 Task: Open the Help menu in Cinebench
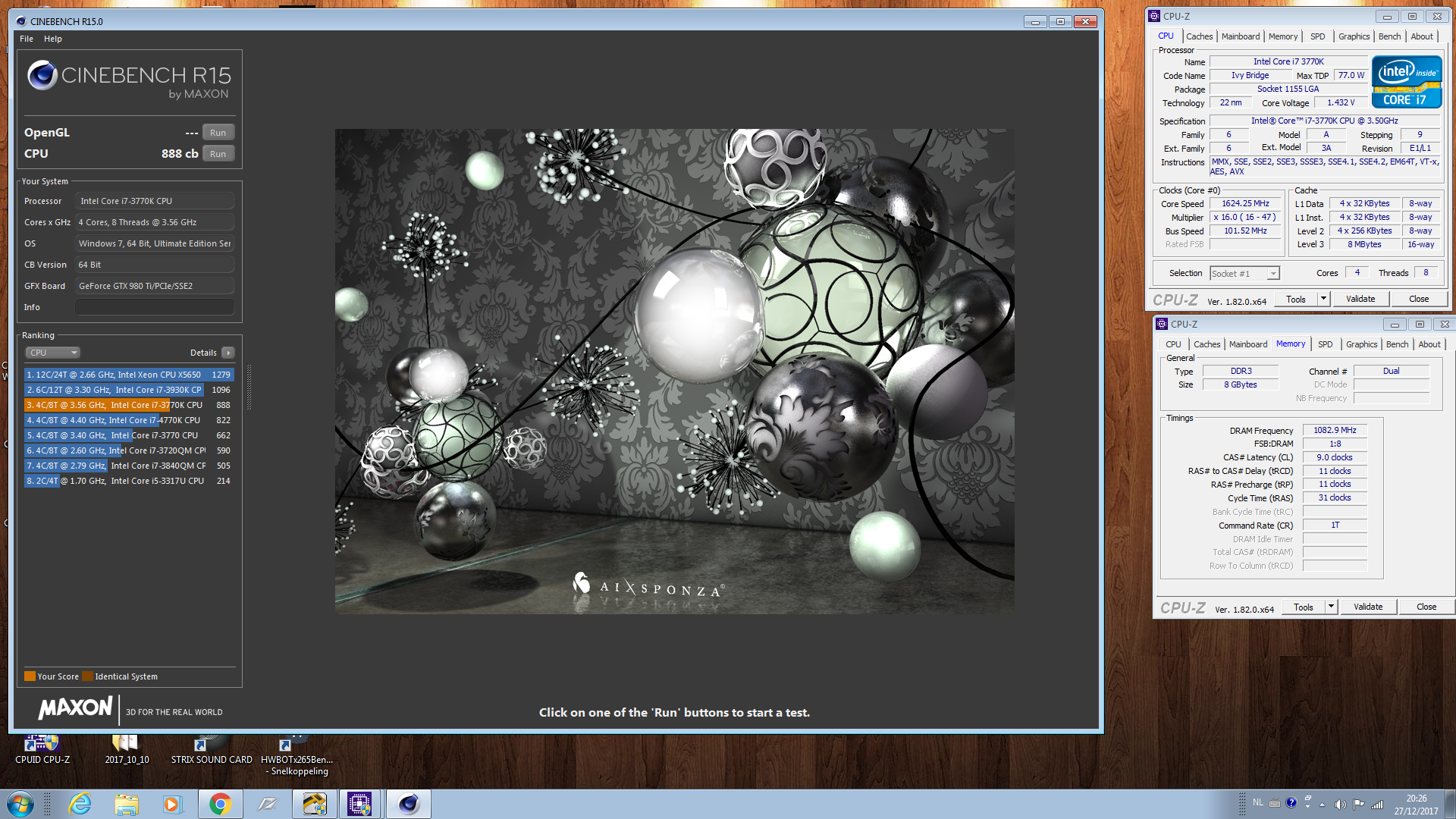(53, 39)
